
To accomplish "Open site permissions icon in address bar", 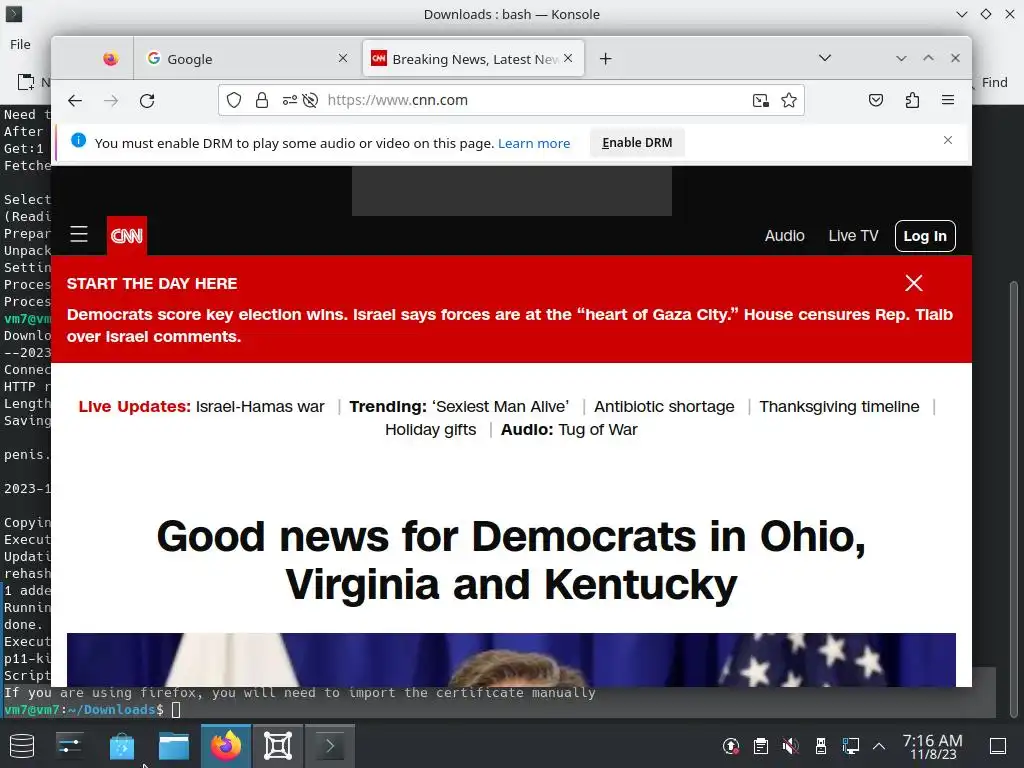I will click(289, 100).
